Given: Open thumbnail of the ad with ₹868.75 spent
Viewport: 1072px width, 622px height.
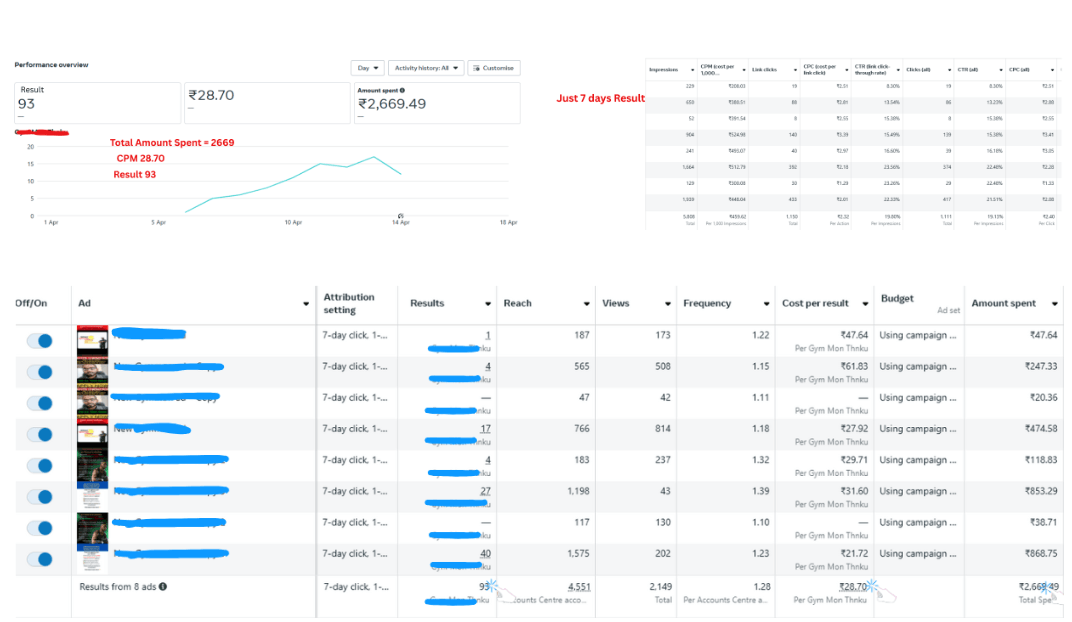Looking at the screenshot, I should (92, 559).
